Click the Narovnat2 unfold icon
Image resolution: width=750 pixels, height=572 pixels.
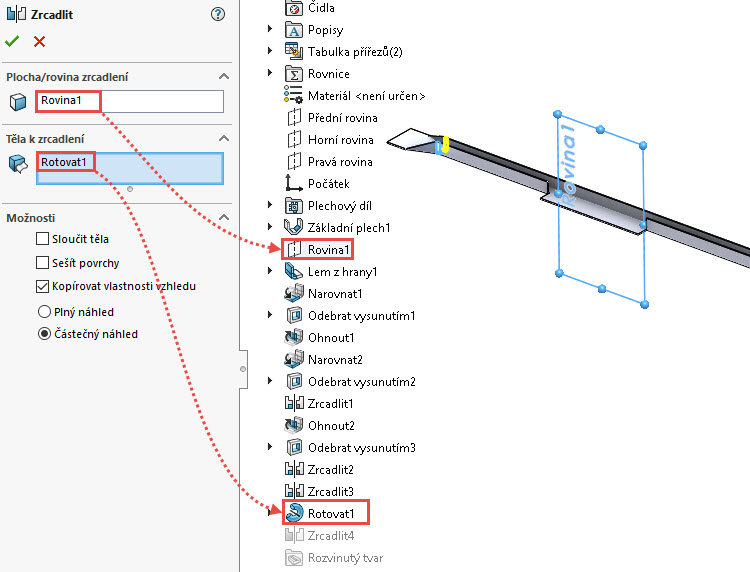[294, 359]
